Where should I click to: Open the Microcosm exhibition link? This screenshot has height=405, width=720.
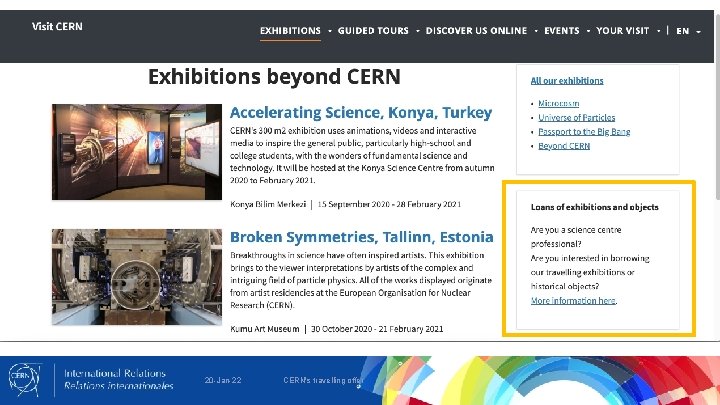558,103
